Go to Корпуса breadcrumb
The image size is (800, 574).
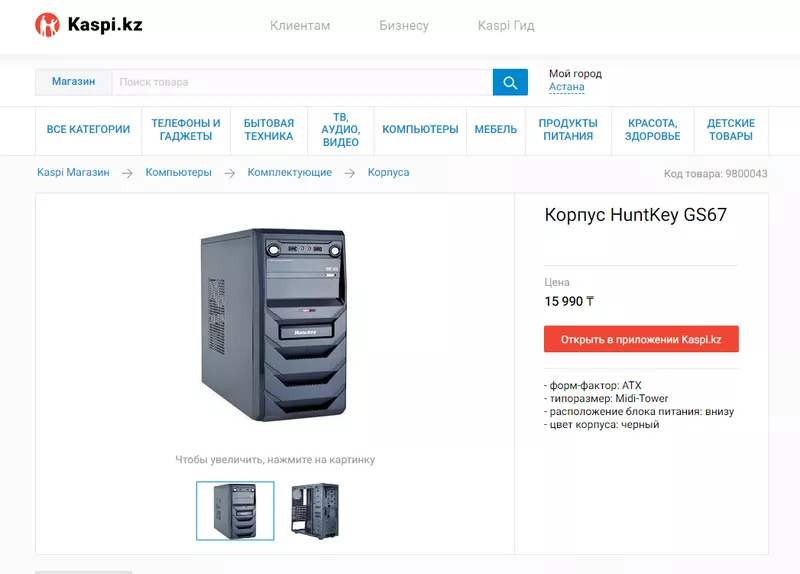click(x=388, y=172)
